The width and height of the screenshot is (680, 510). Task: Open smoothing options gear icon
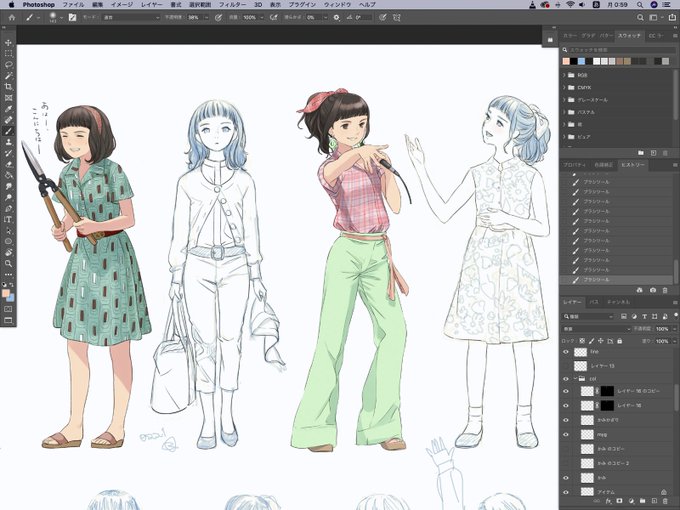(x=337, y=17)
